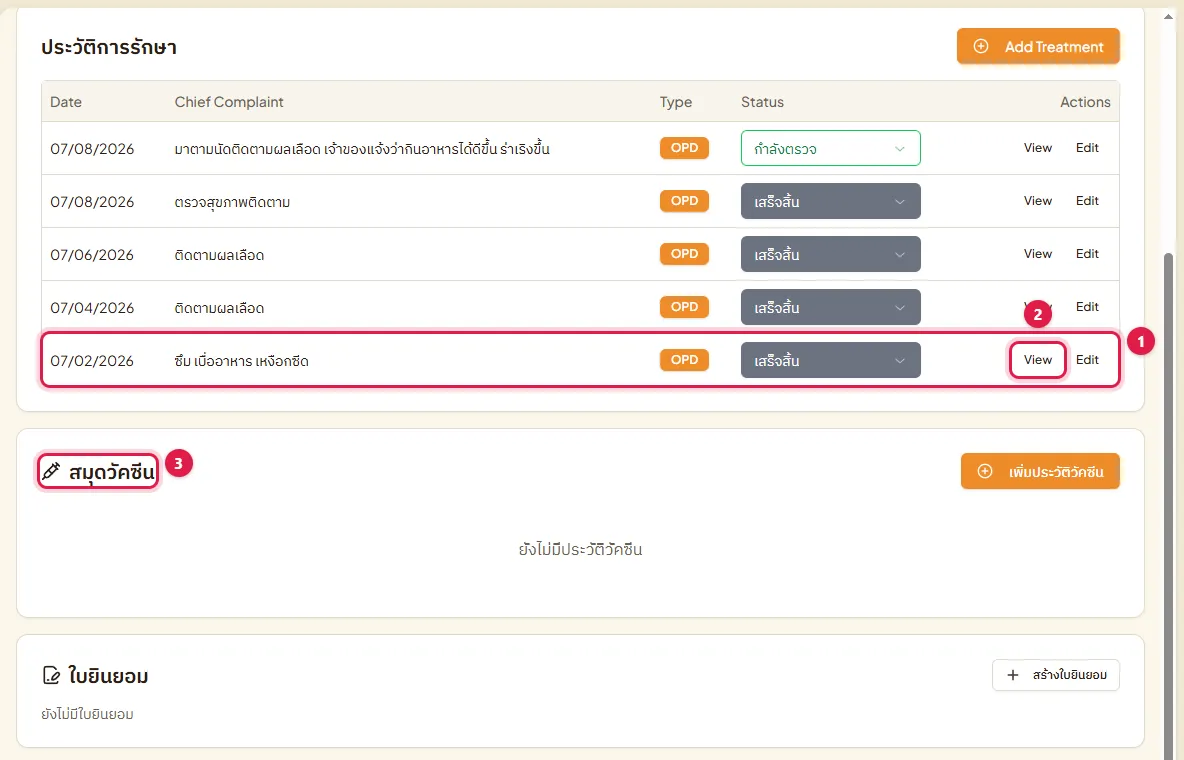Click the Date column header
1184x760 pixels.
point(66,102)
